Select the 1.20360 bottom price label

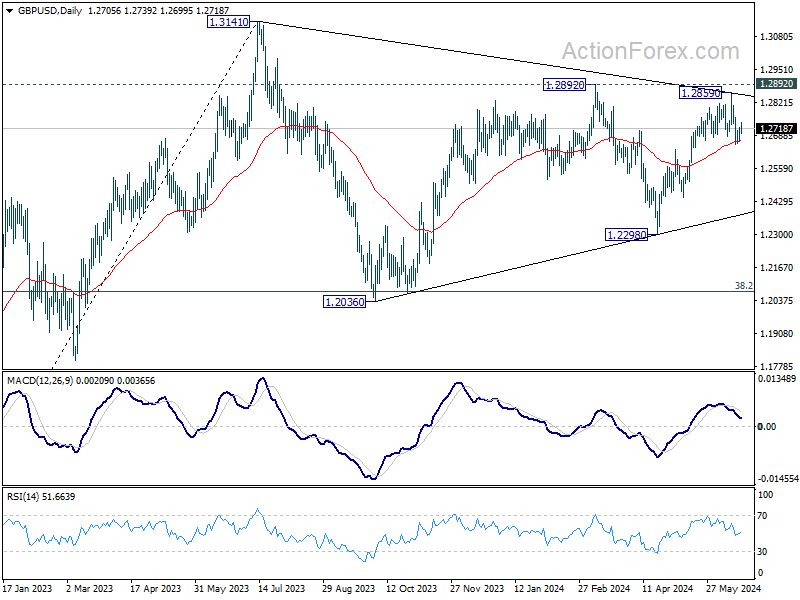click(345, 302)
